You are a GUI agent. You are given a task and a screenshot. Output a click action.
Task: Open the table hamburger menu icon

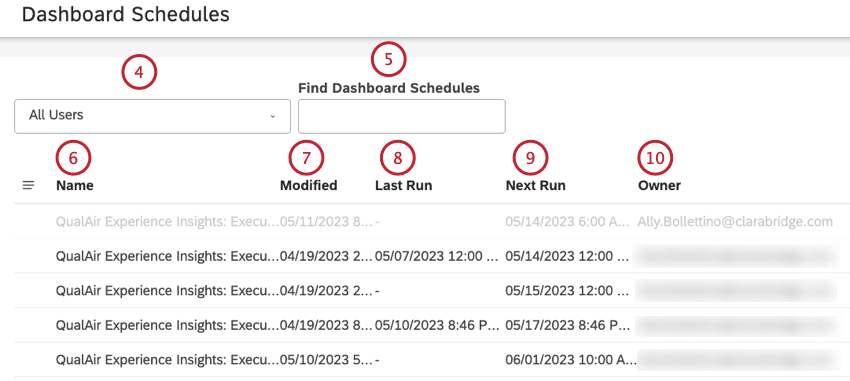[x=28, y=185]
